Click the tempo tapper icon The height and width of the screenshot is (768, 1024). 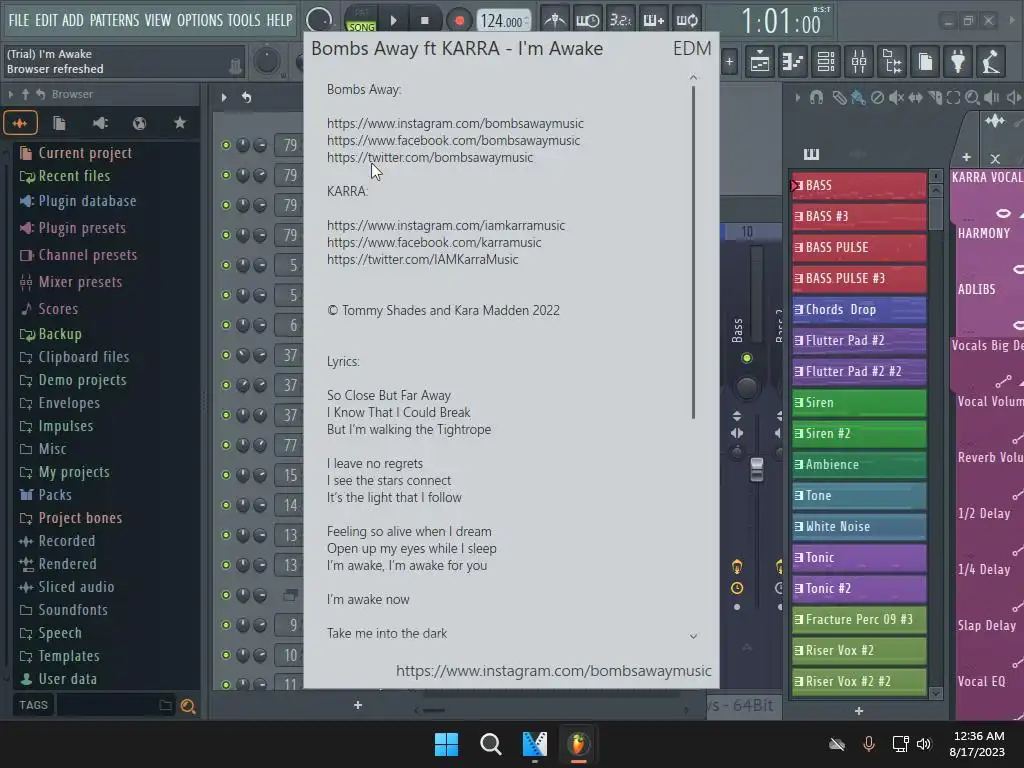pos(991,62)
